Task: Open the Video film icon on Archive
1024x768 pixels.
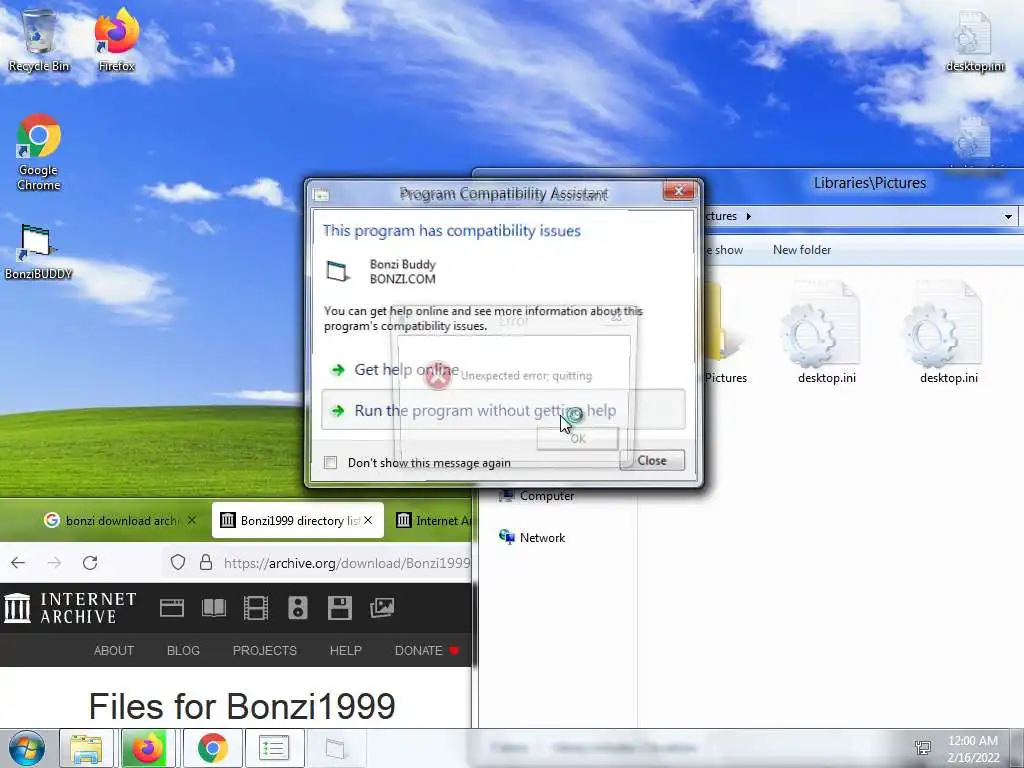Action: tap(255, 608)
